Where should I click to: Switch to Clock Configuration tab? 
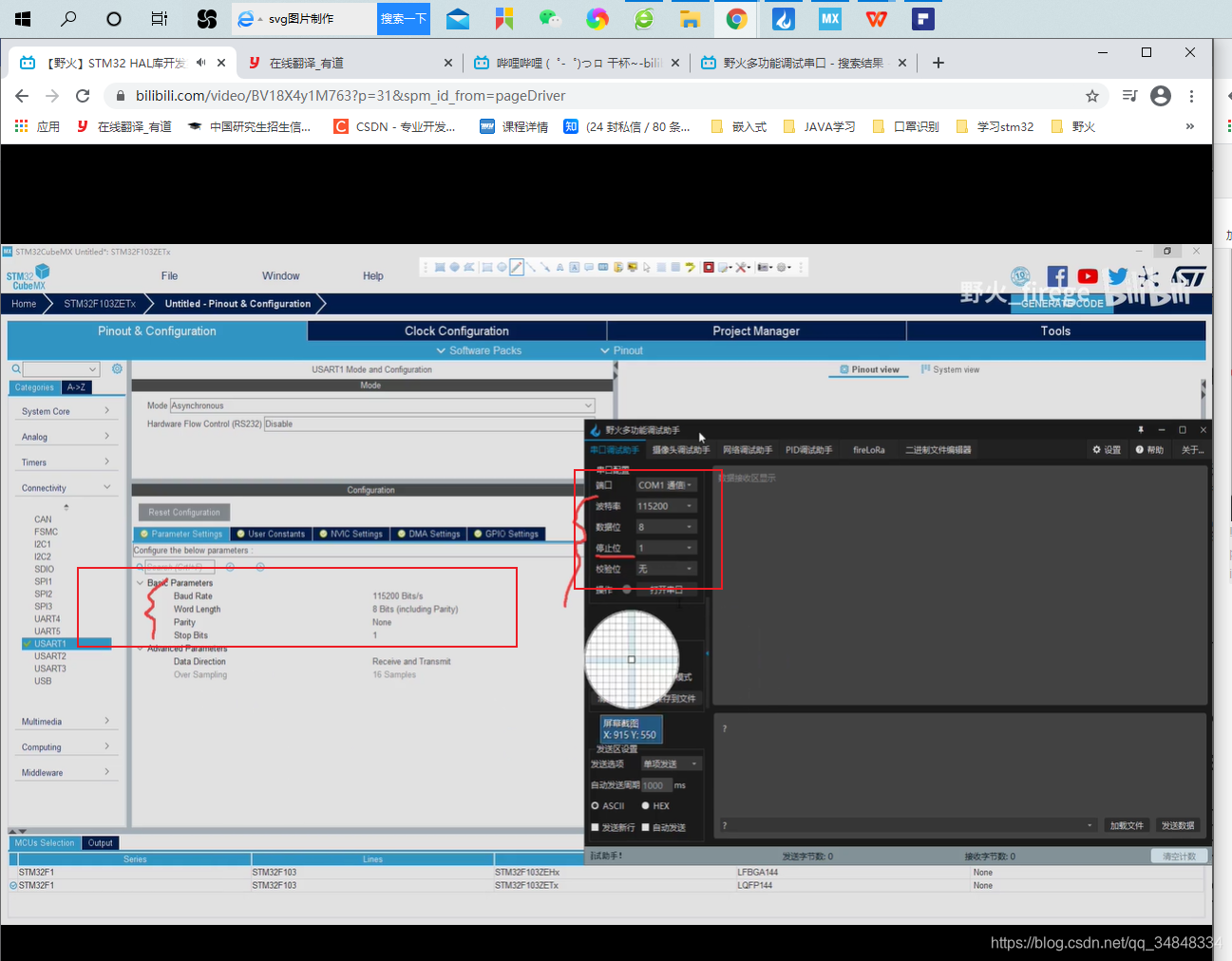coord(457,331)
